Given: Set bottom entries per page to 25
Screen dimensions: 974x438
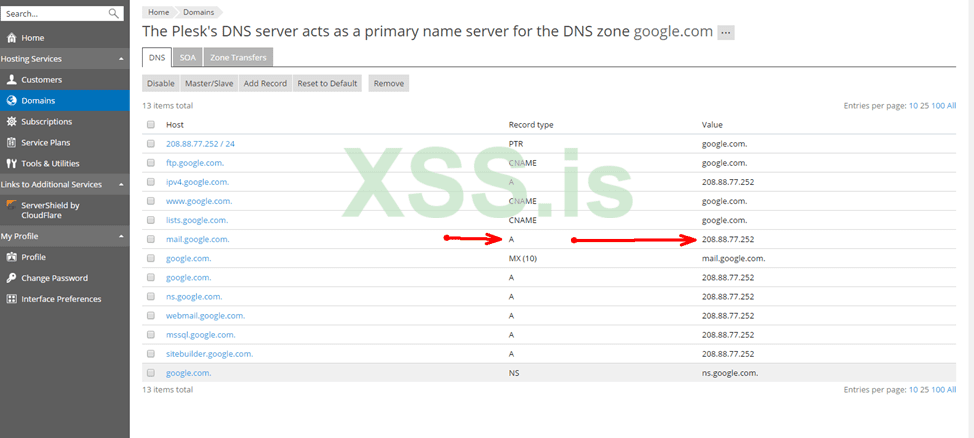Looking at the screenshot, I should pyautogui.click(x=924, y=390).
